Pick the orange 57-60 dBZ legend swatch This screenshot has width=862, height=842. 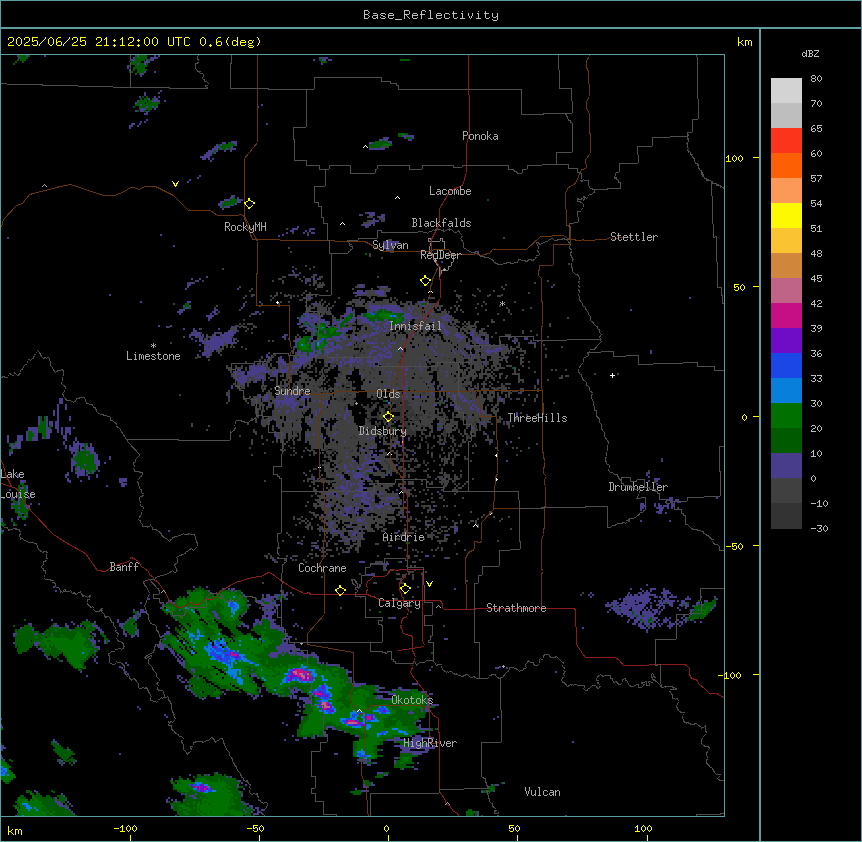[x=786, y=165]
